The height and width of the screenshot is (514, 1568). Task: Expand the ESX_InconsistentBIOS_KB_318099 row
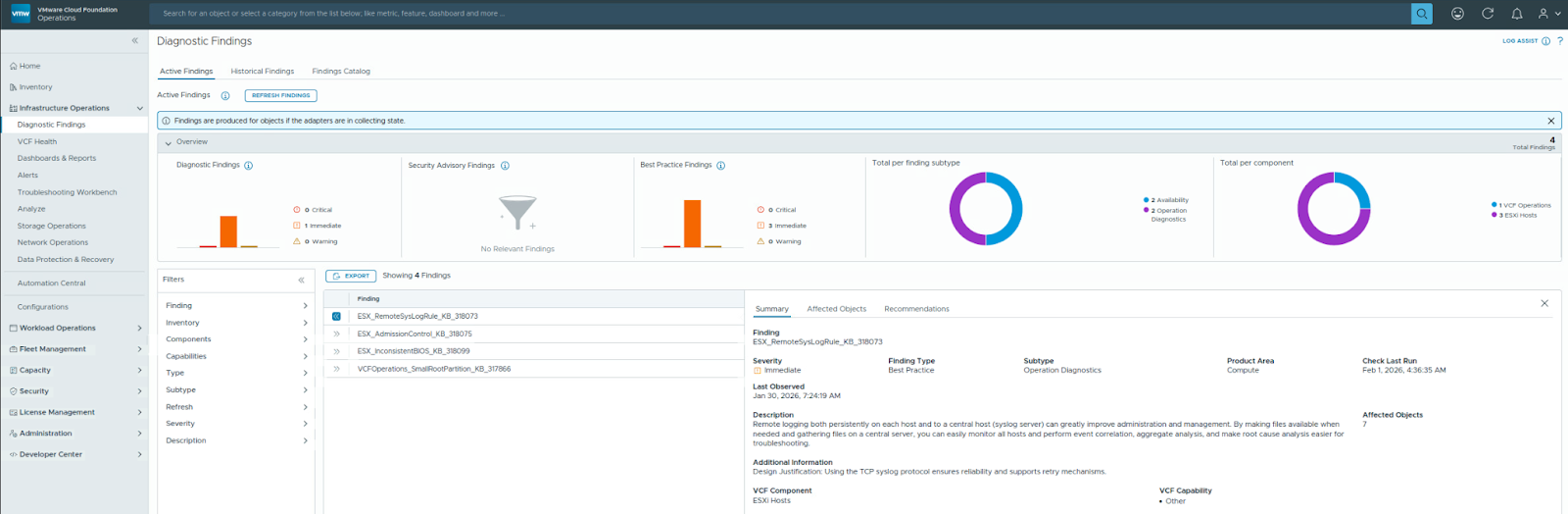coord(336,351)
